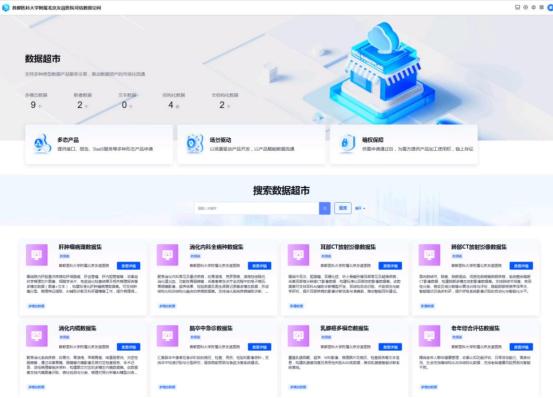Click the outlined reset button next to search
The image size is (553, 398).
[x=343, y=208]
